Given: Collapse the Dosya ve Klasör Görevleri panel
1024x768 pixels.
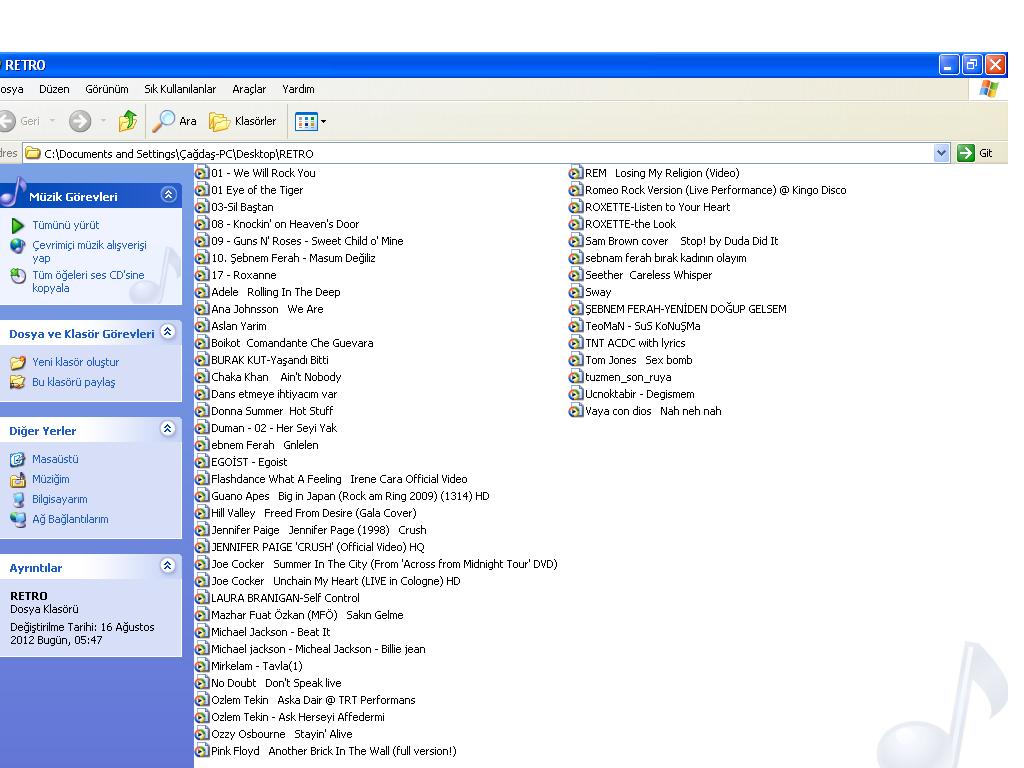Looking at the screenshot, I should tap(168, 332).
